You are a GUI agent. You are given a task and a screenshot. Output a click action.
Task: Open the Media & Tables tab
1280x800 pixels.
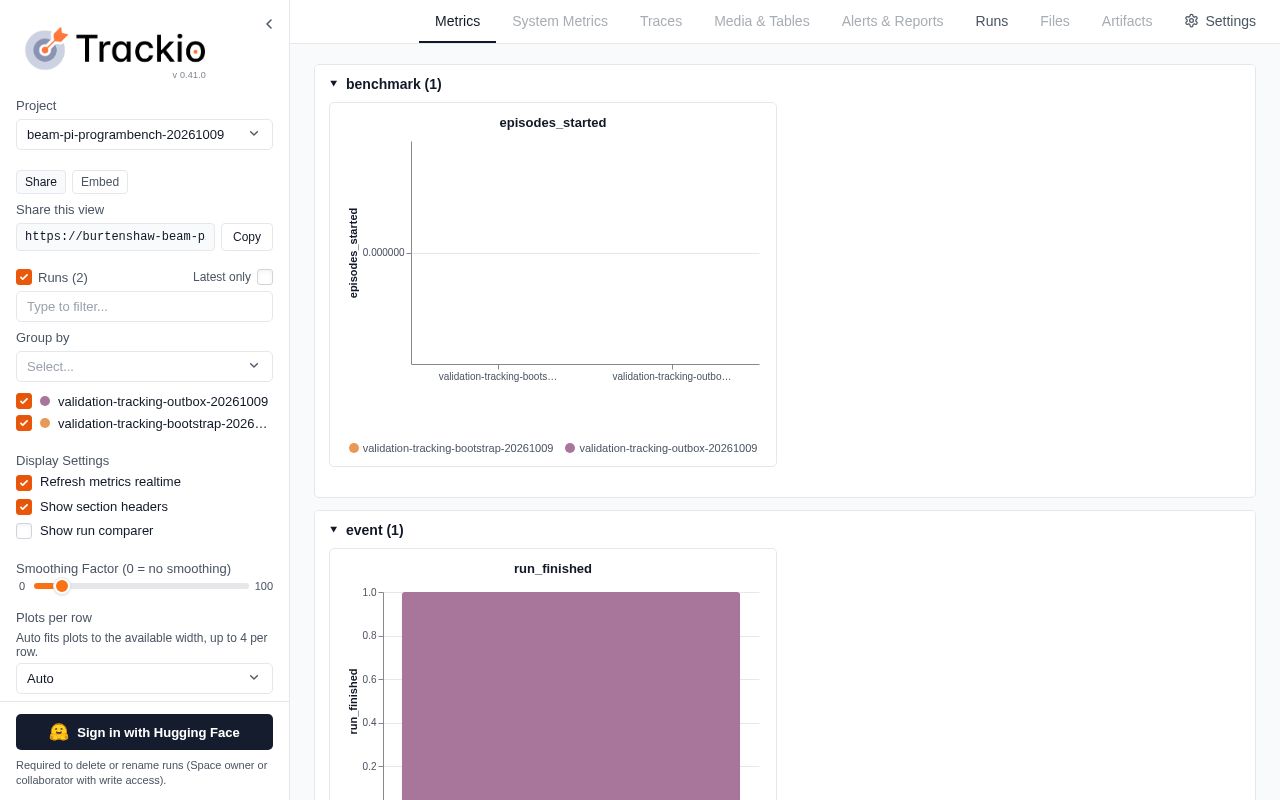coord(762,21)
